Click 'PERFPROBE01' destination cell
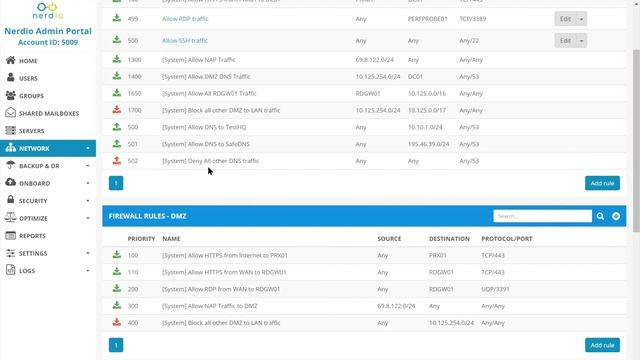 (x=427, y=19)
